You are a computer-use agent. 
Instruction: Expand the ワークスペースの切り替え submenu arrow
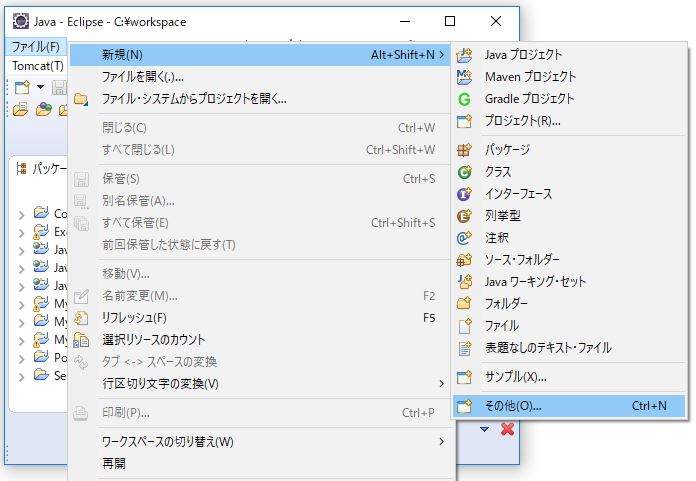[441, 441]
